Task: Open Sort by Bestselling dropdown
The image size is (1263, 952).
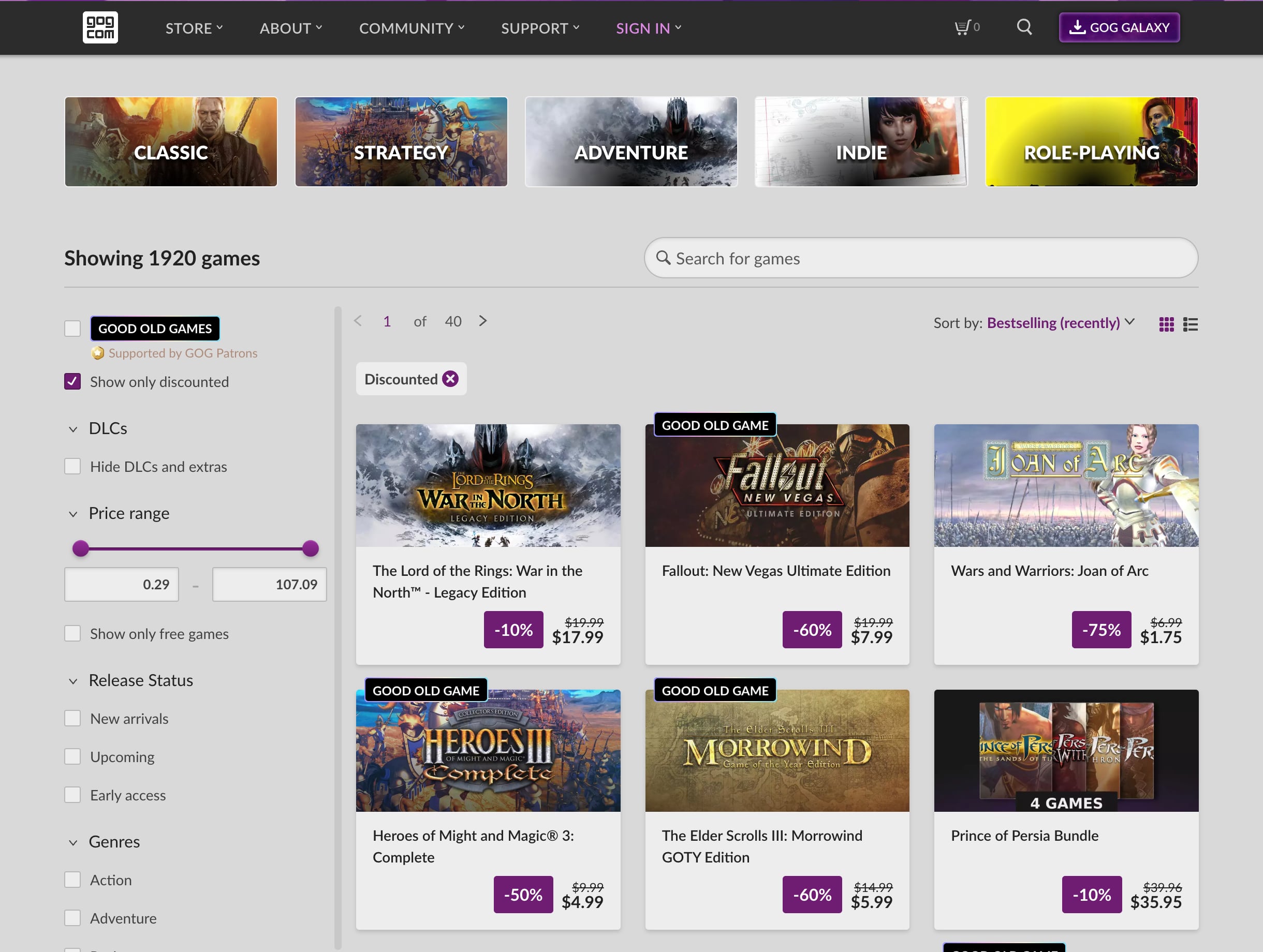Action: 1060,322
